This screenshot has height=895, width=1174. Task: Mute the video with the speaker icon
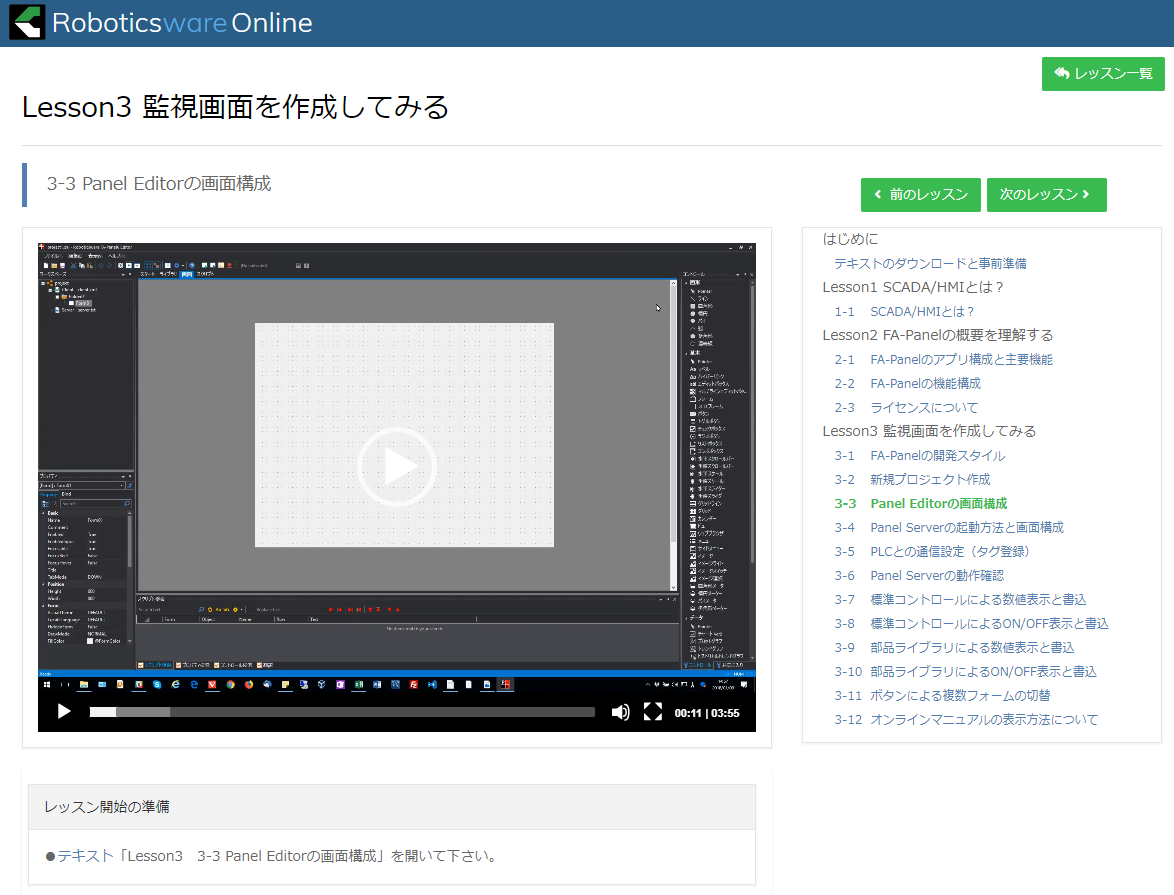pos(620,711)
